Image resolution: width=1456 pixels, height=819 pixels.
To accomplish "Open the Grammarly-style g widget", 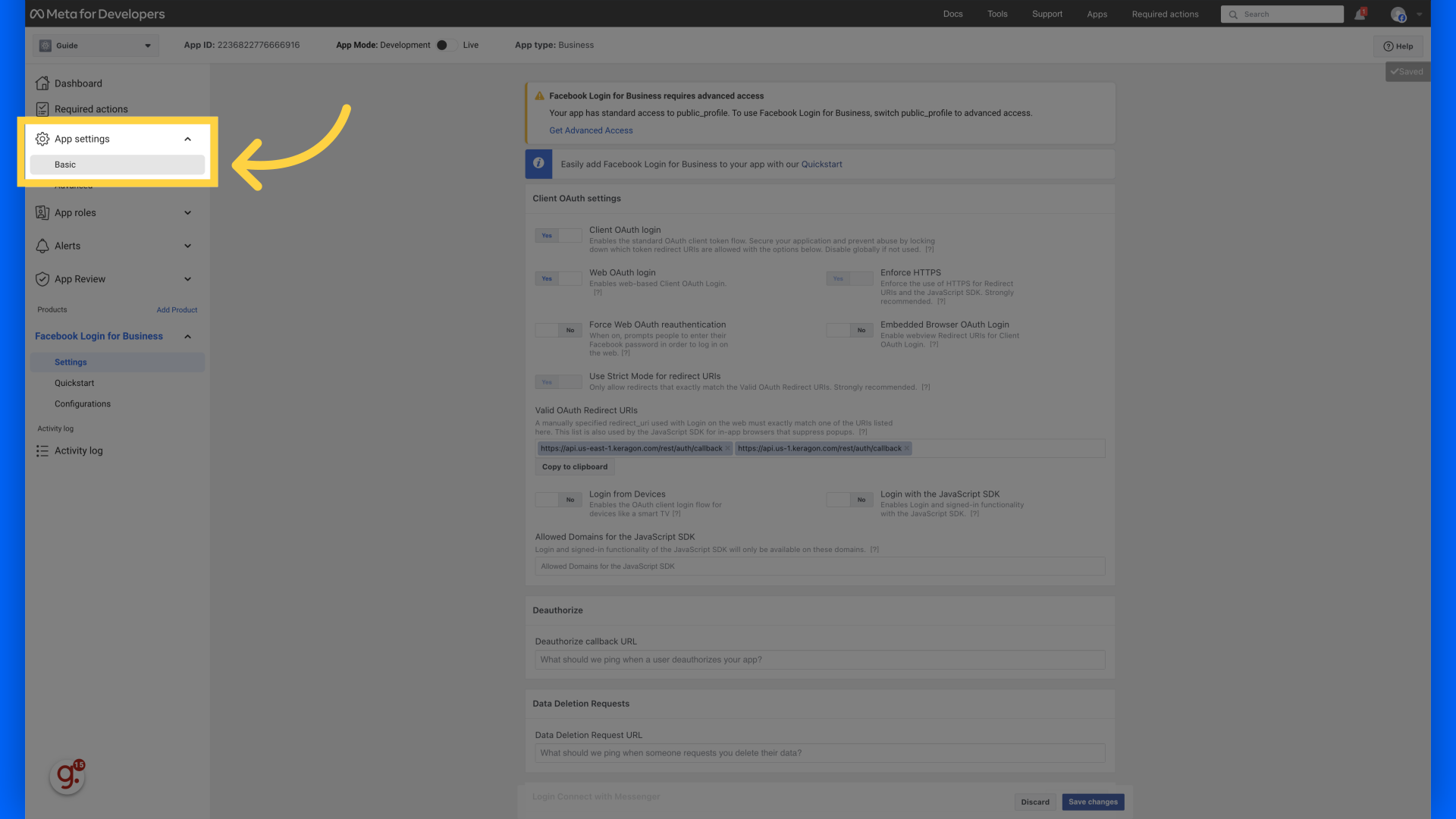I will 67,777.
